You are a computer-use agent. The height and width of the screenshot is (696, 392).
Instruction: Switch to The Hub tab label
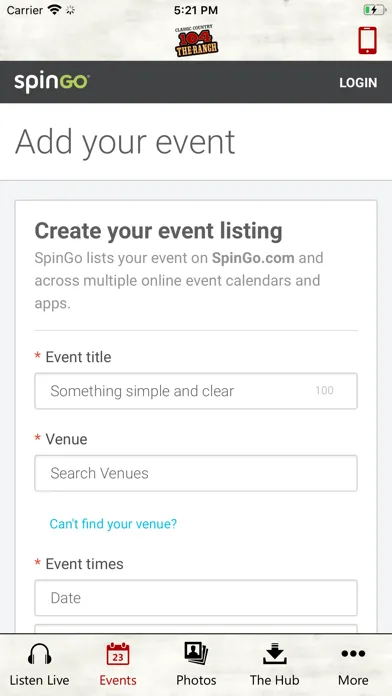pos(274,680)
